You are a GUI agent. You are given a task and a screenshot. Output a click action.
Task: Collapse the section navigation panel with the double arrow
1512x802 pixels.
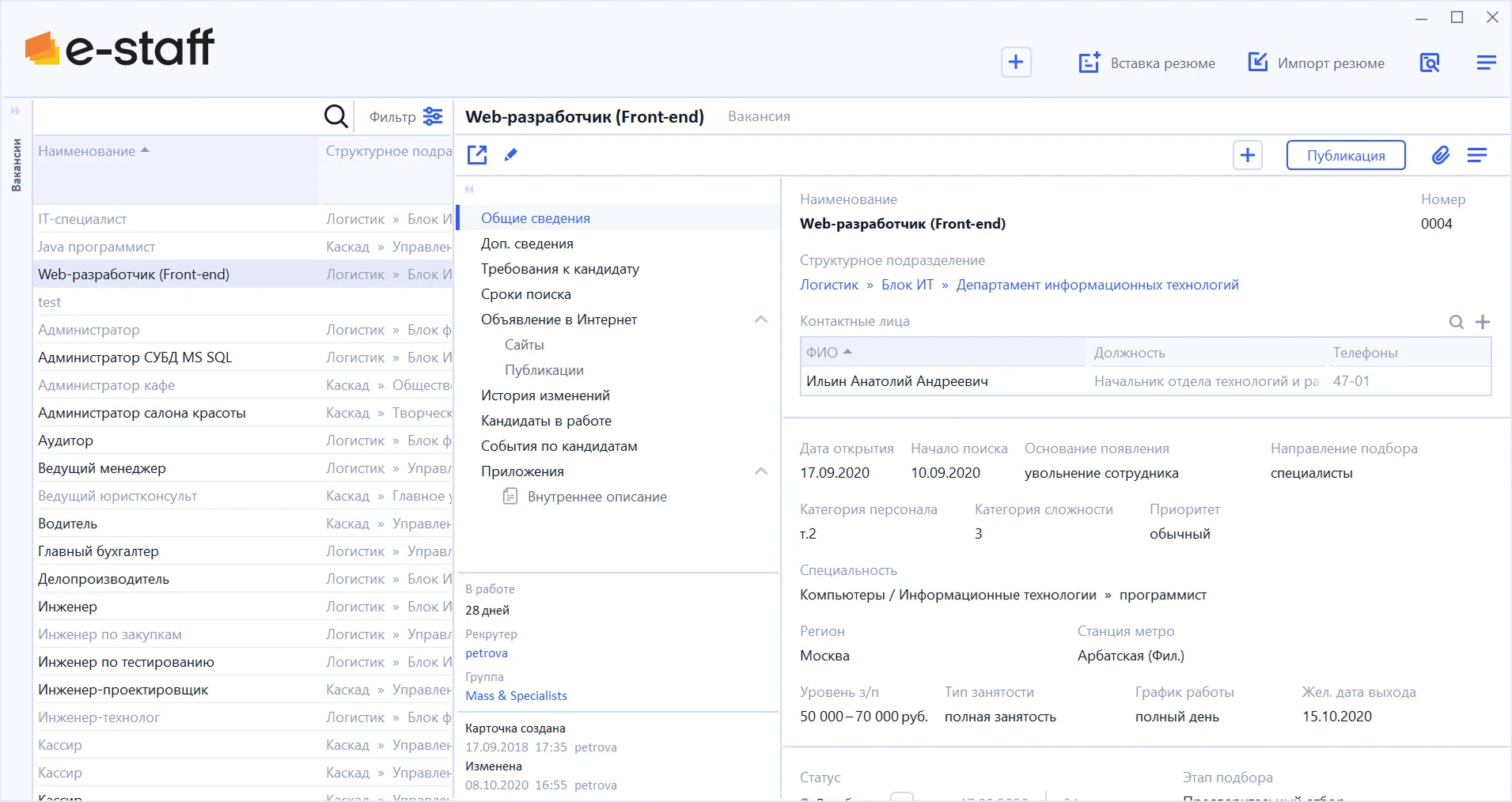(469, 189)
